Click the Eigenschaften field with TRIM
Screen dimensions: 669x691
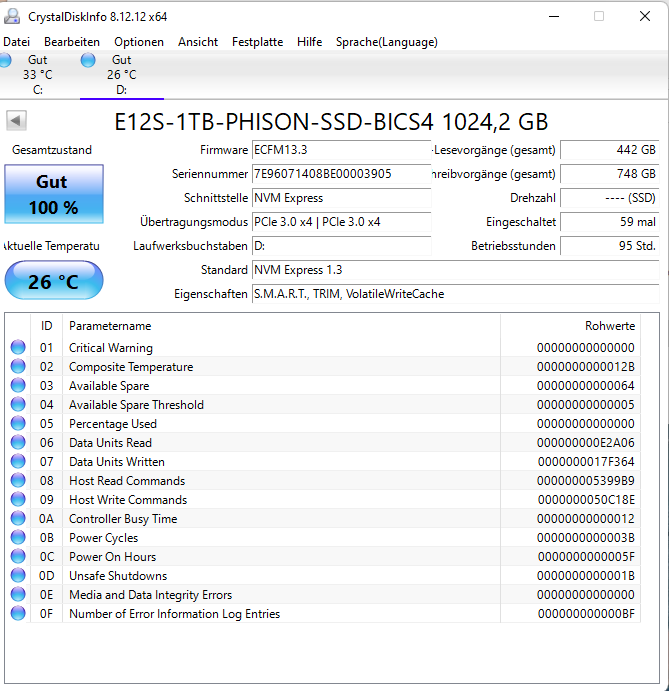(456, 294)
